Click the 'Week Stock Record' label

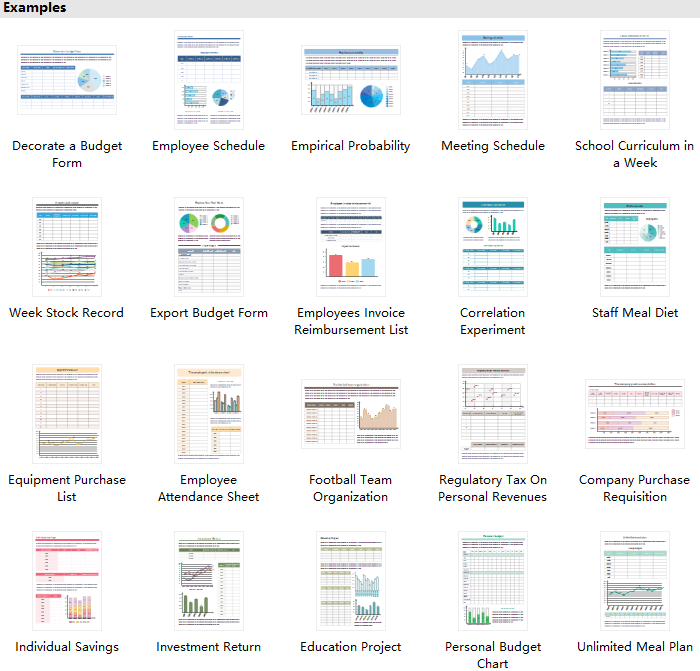(67, 313)
